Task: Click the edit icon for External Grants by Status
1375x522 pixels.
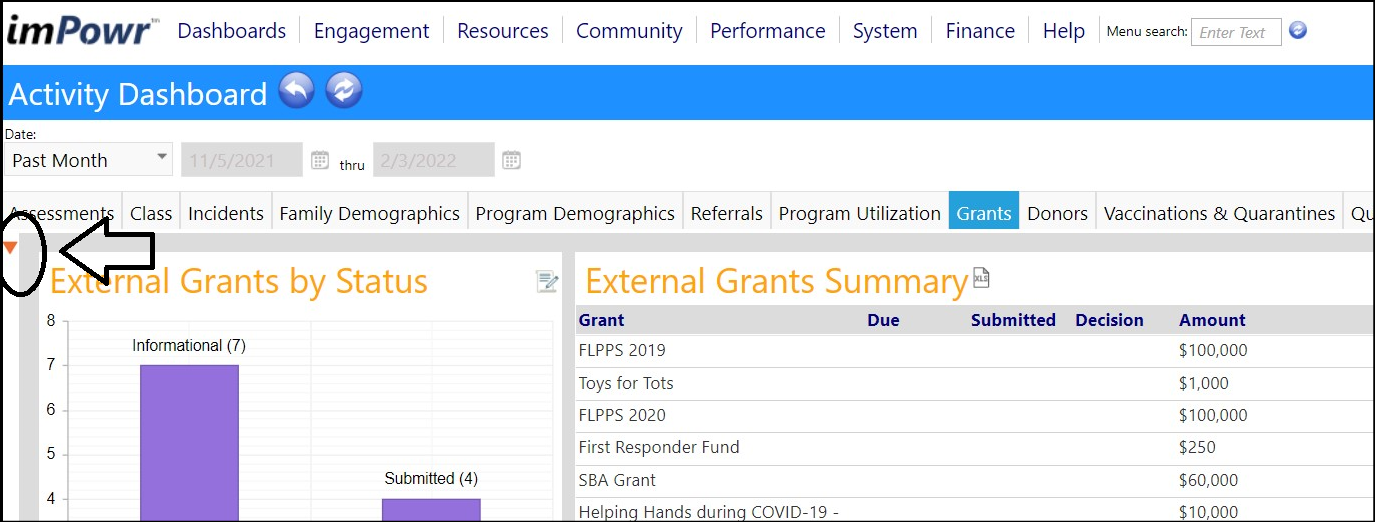Action: pyautogui.click(x=547, y=282)
